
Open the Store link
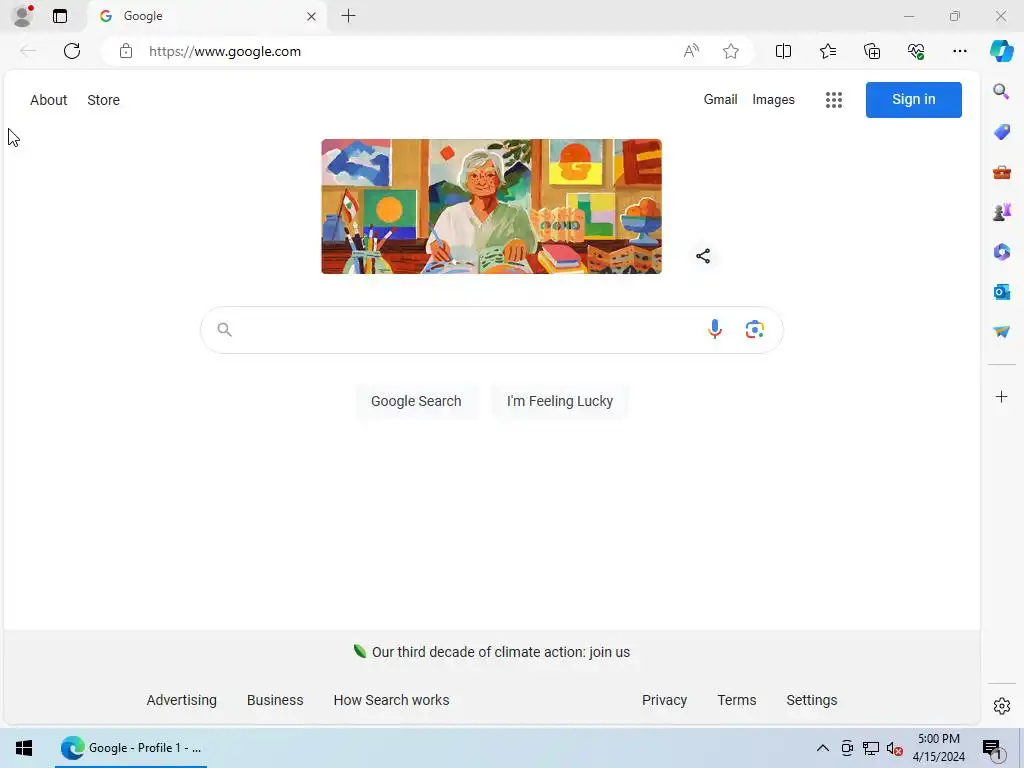[103, 100]
